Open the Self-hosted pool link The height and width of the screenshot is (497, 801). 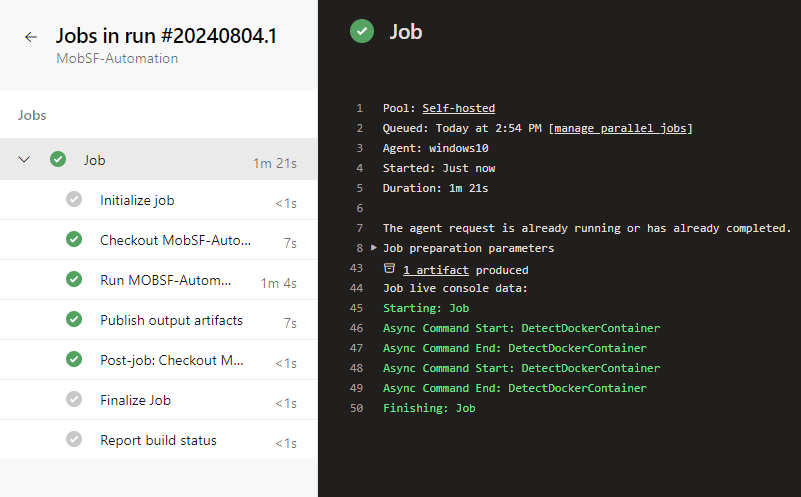458,108
